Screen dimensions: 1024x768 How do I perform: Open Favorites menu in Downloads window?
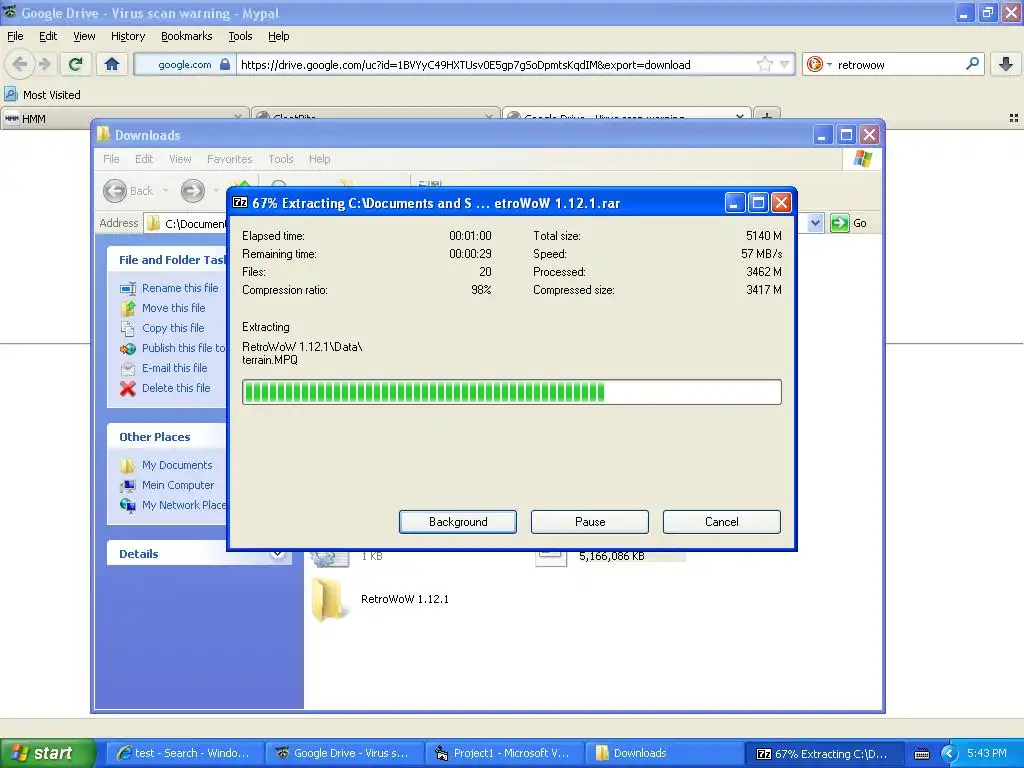229,159
